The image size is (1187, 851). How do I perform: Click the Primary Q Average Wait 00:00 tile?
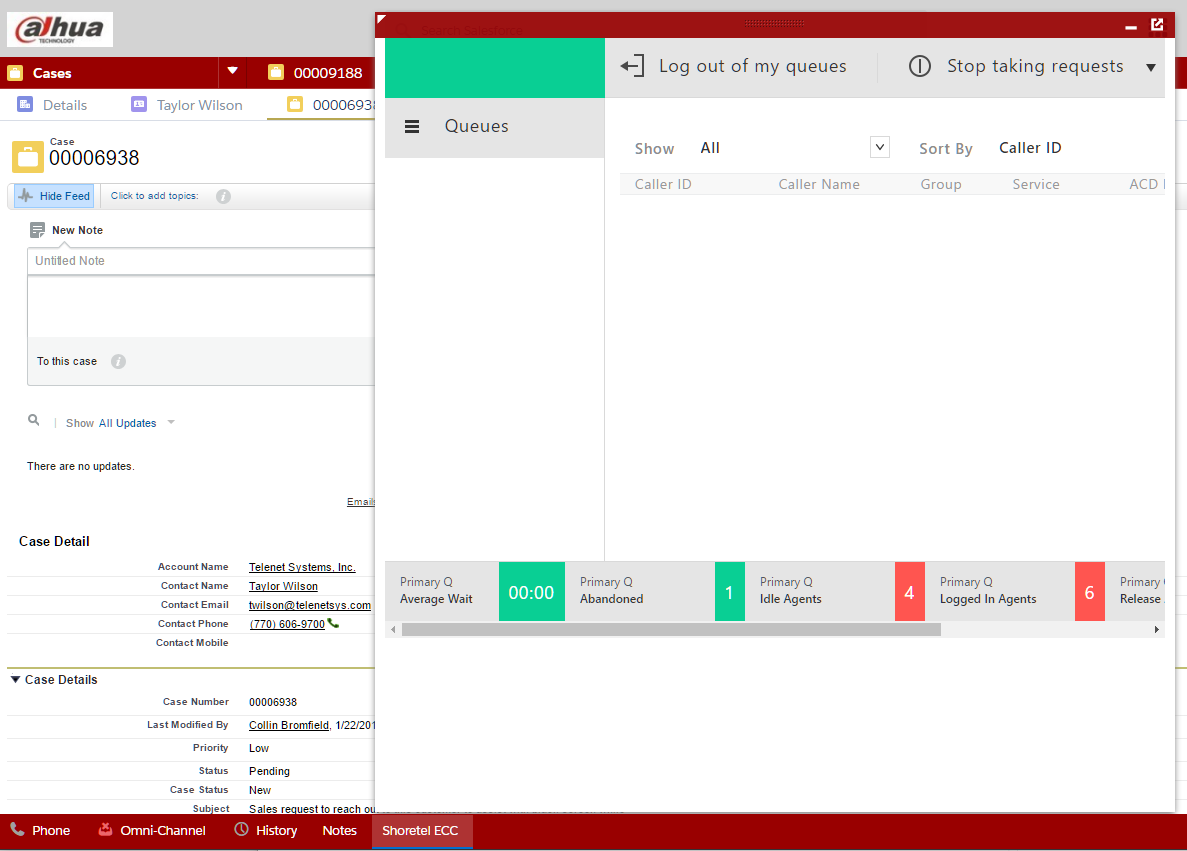click(x=531, y=592)
